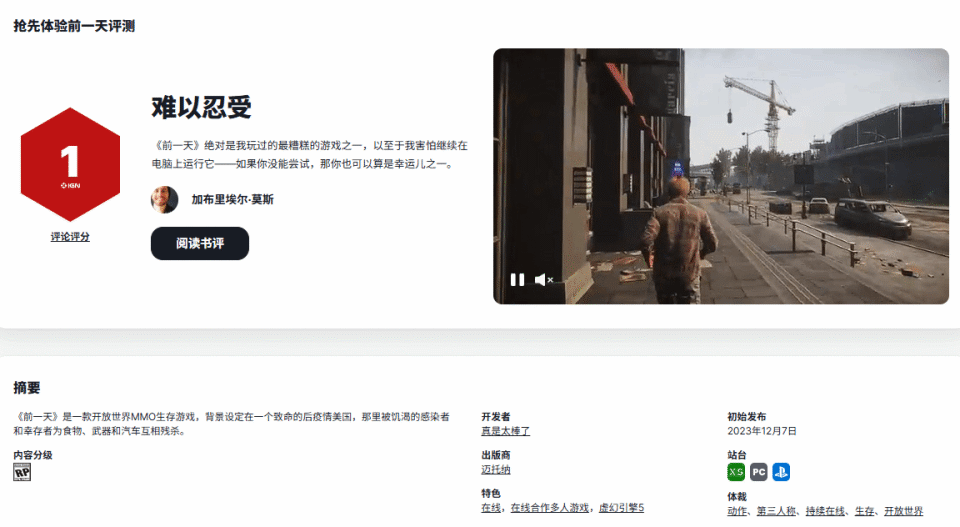Open the 在线合作多人游戏 feature link
This screenshot has width=960, height=527.
pyautogui.click(x=549, y=508)
